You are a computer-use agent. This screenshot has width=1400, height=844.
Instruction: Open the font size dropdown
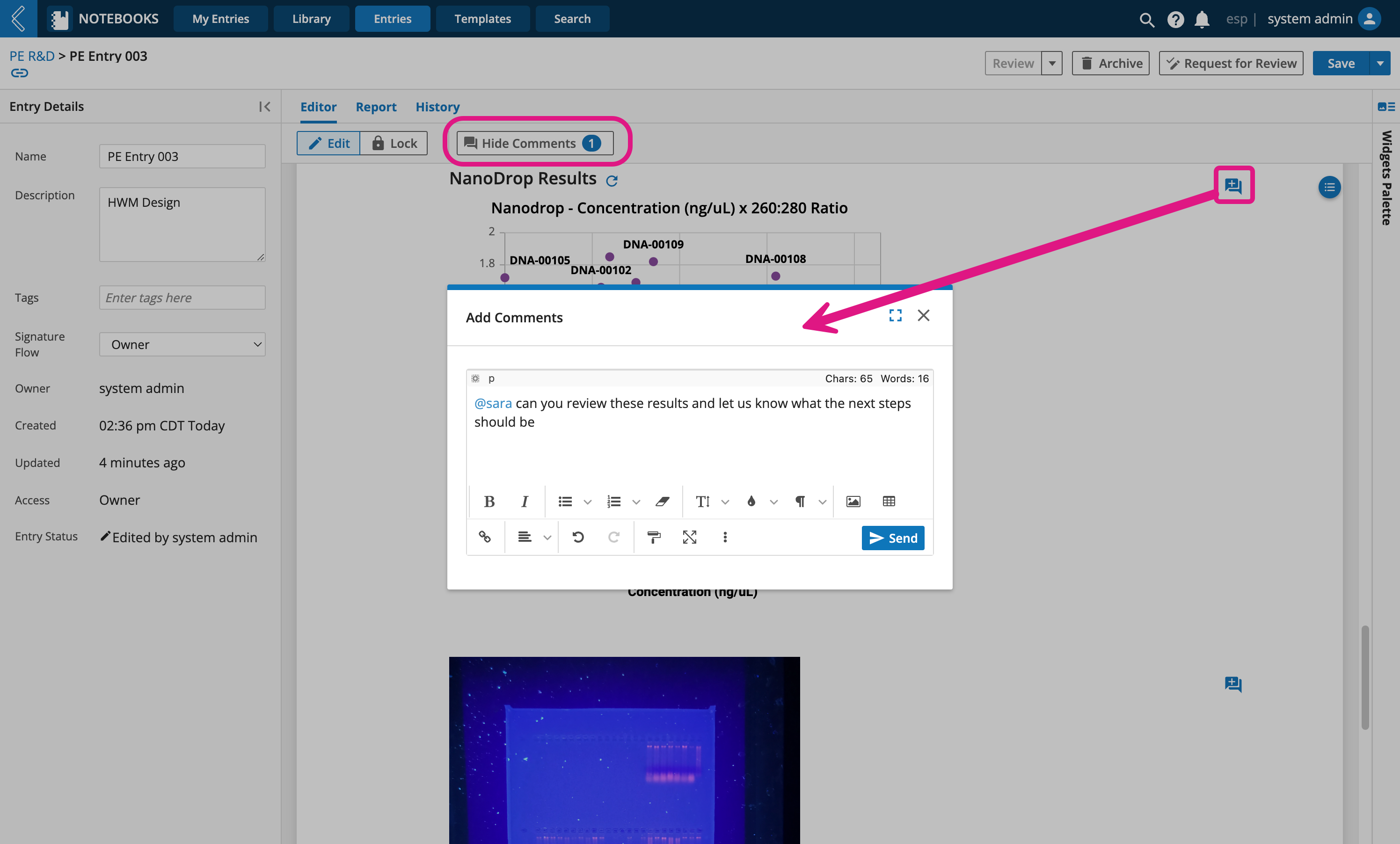(x=725, y=502)
